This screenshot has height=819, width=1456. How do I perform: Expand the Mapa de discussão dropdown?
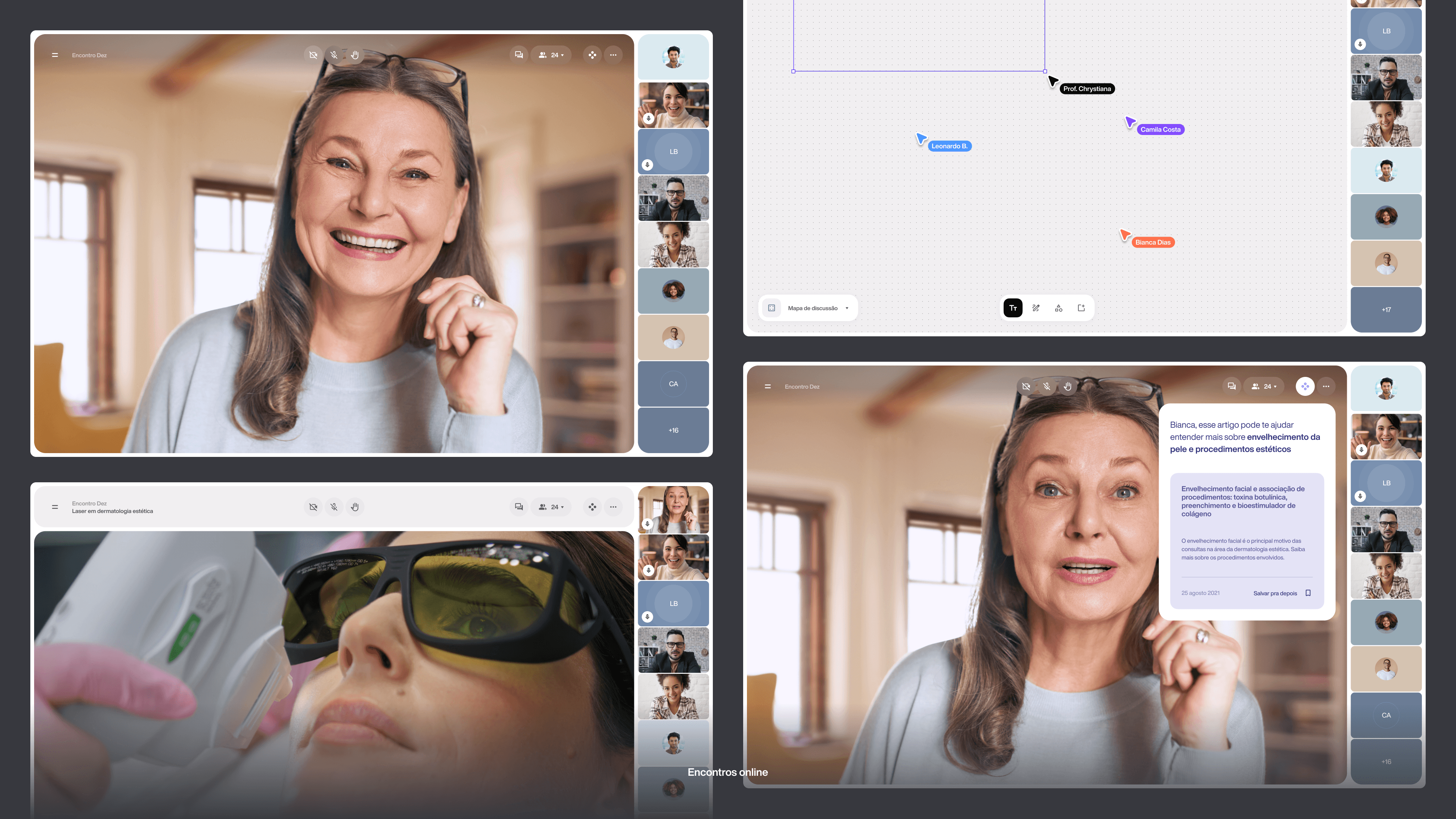(846, 308)
